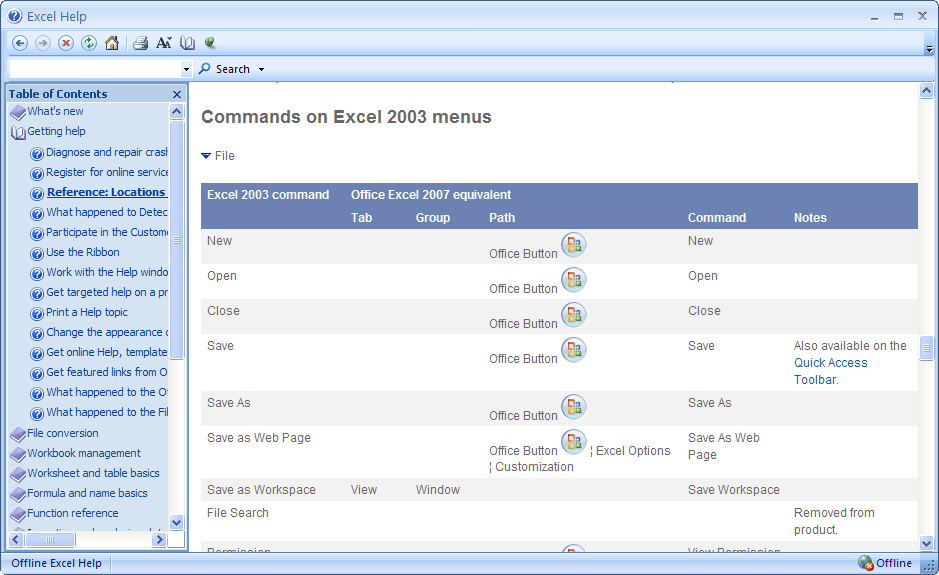Print the current help topic
The image size is (939, 575).
(x=141, y=43)
